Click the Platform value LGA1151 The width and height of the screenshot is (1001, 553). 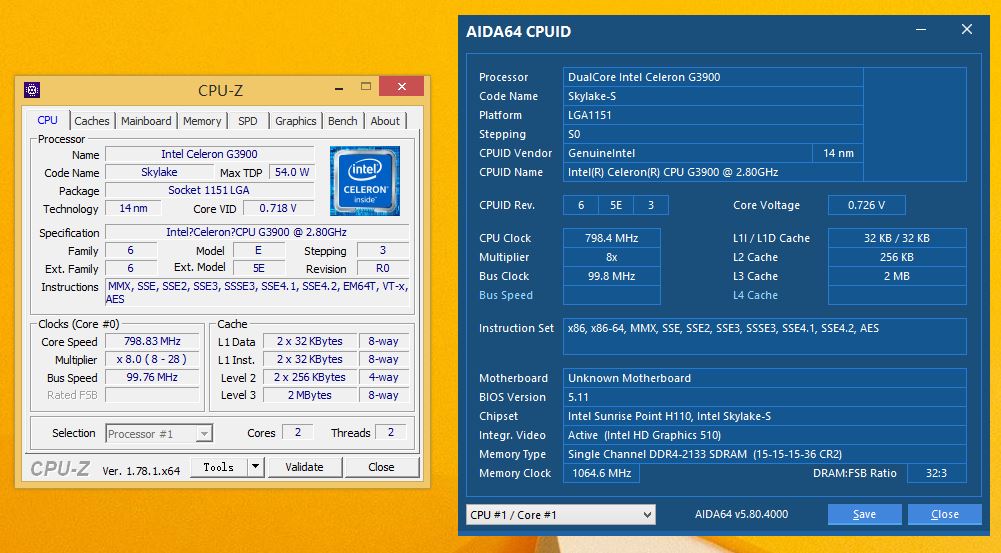coord(713,115)
